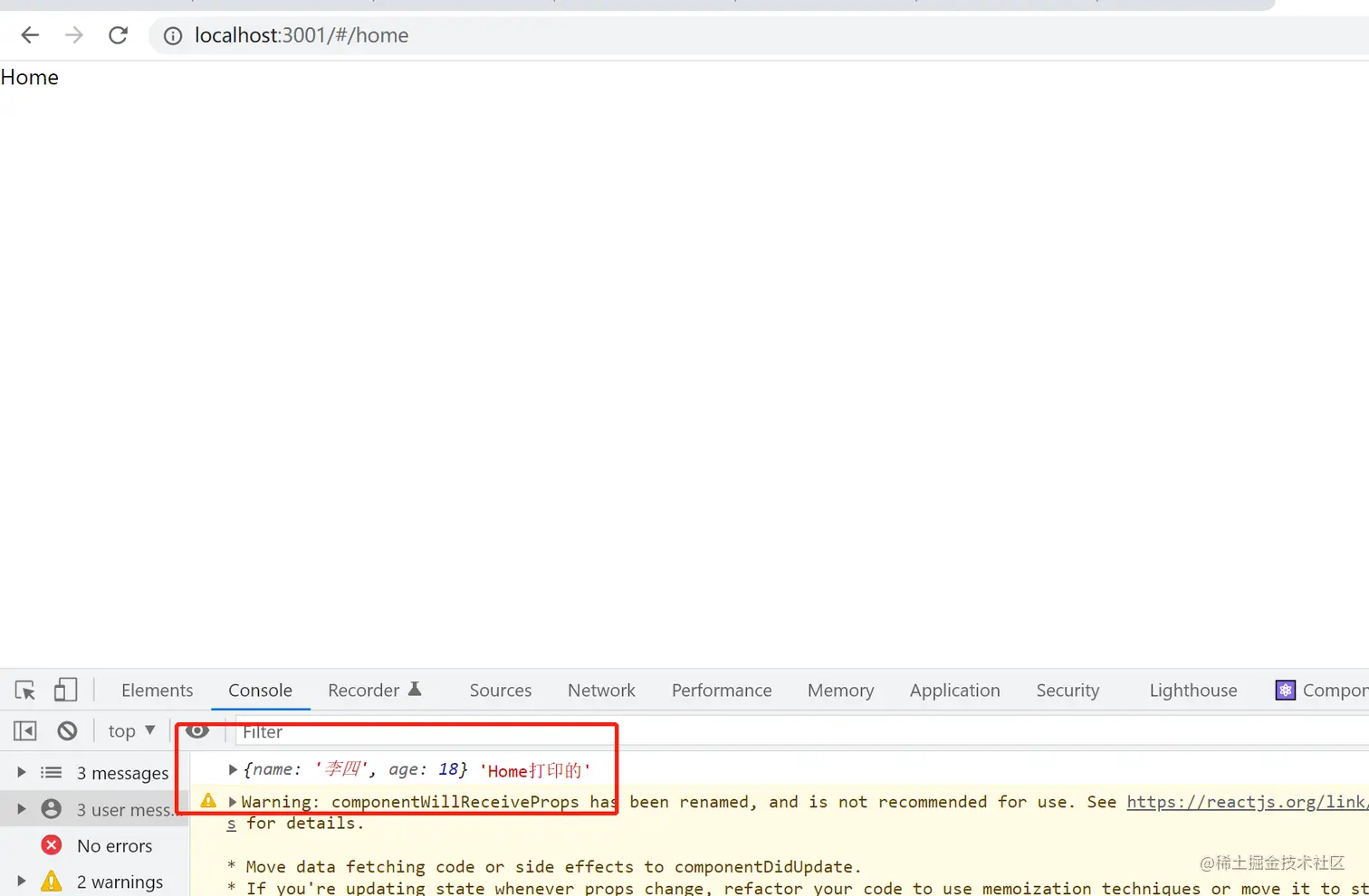
Task: Select the 3 messages sidebar row
Action: (x=94, y=773)
